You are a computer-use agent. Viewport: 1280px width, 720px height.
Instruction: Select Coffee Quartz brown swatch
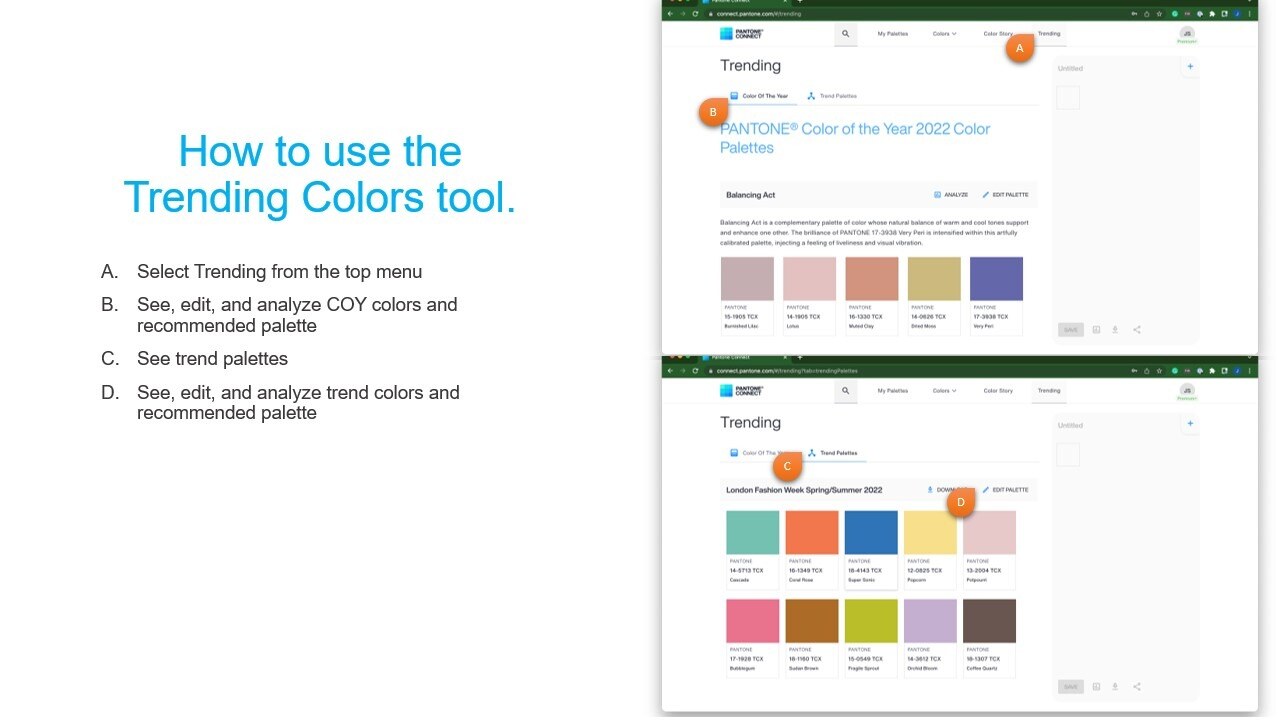pos(989,621)
